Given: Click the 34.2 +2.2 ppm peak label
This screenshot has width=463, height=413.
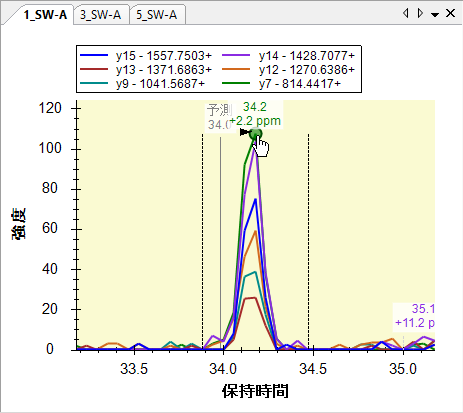Looking at the screenshot, I should coord(255,114).
